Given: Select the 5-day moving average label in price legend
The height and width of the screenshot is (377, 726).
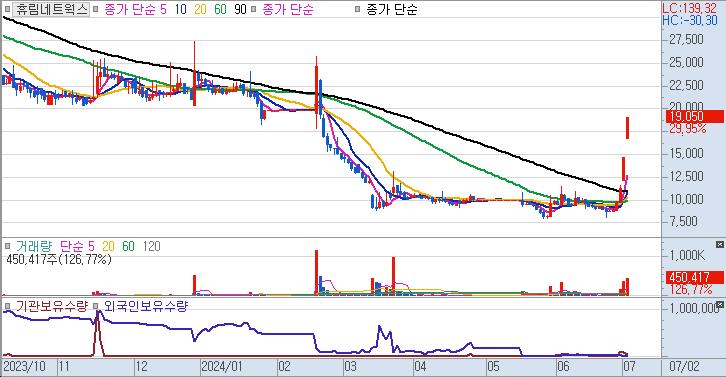Looking at the screenshot, I should tap(163, 9).
